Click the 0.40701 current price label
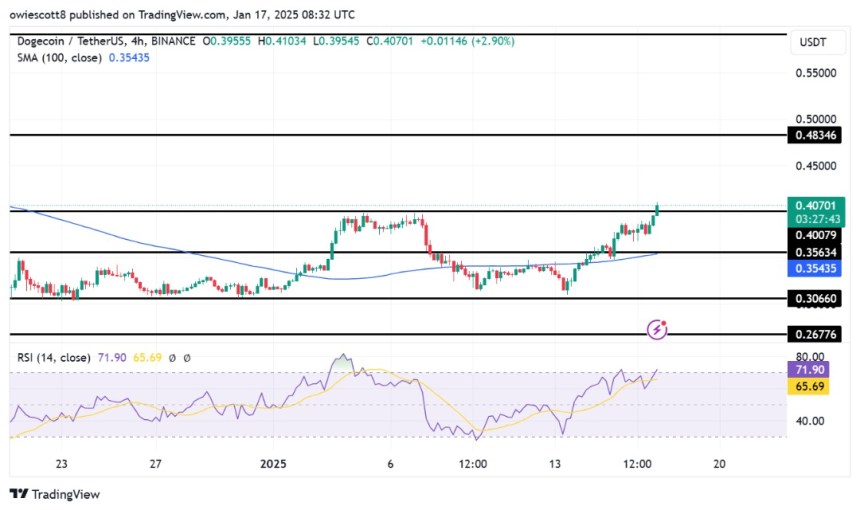Image resolution: width=860 pixels, height=510 pixels. tap(816, 206)
